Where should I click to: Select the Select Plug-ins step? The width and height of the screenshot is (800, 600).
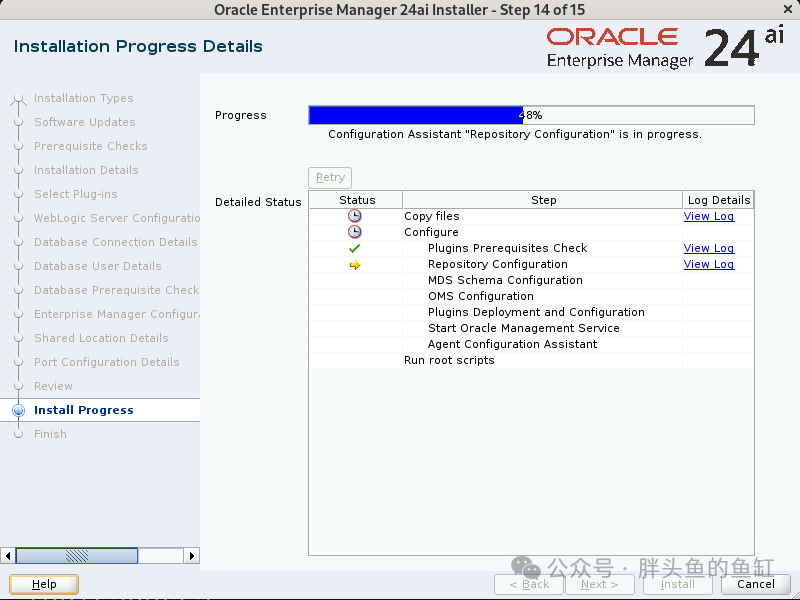pyautogui.click(x=76, y=194)
